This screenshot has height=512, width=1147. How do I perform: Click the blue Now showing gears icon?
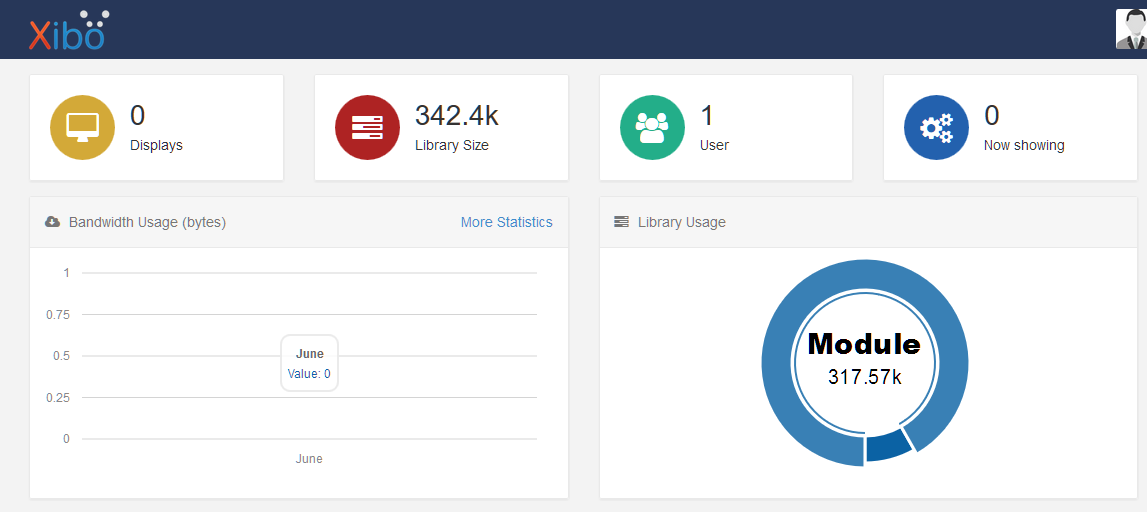coord(936,127)
